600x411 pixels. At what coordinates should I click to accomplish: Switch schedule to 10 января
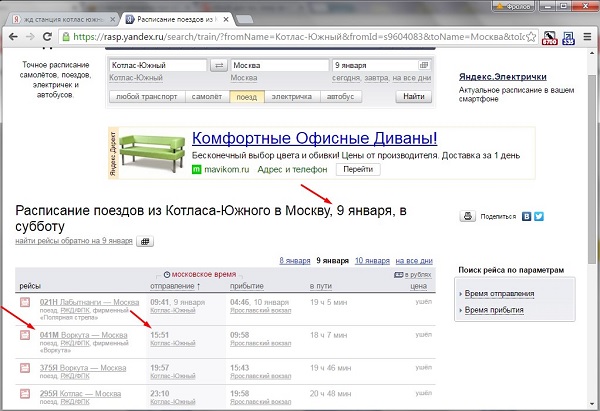372,261
